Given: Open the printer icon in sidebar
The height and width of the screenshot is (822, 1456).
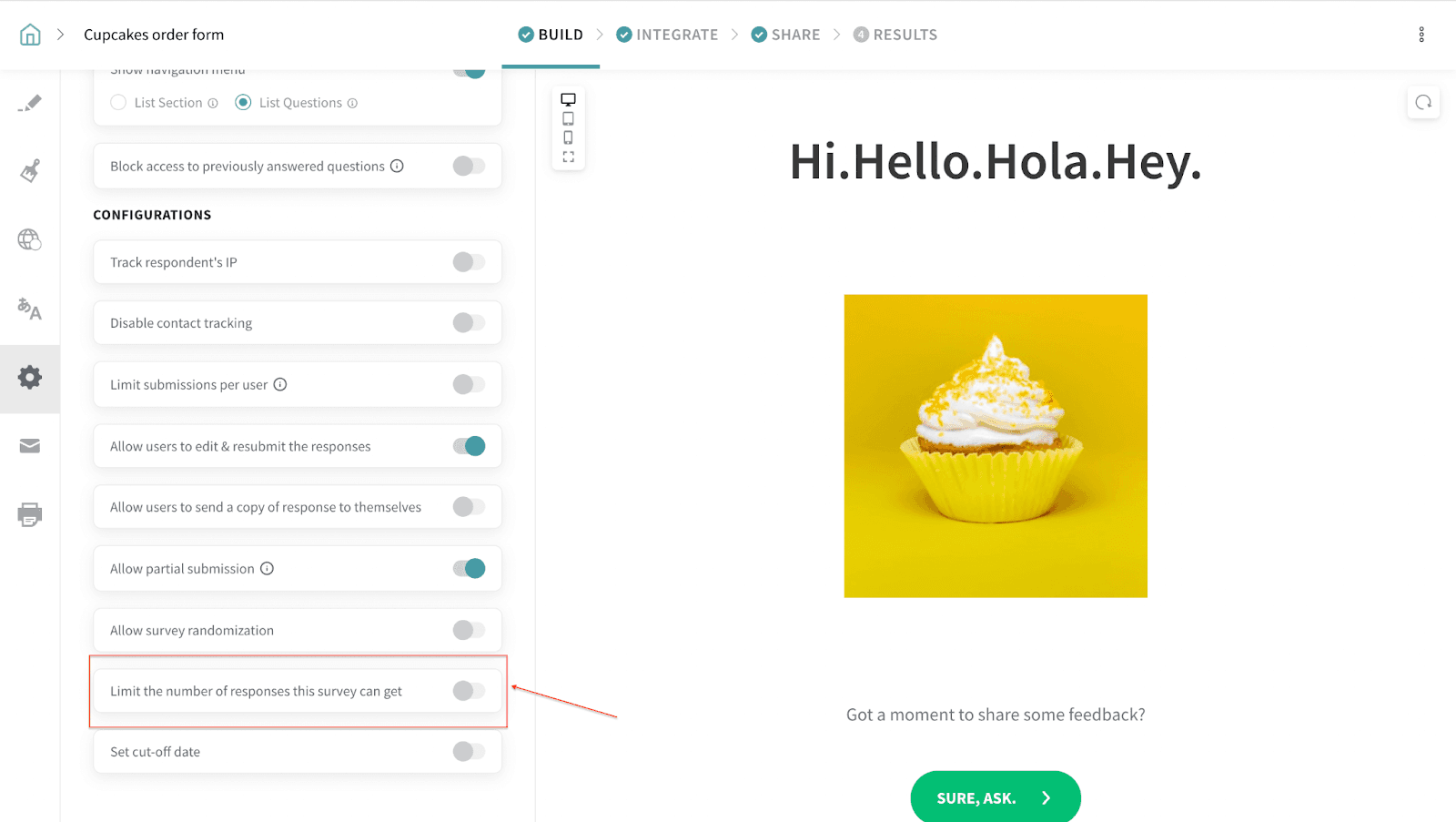Looking at the screenshot, I should tap(30, 514).
